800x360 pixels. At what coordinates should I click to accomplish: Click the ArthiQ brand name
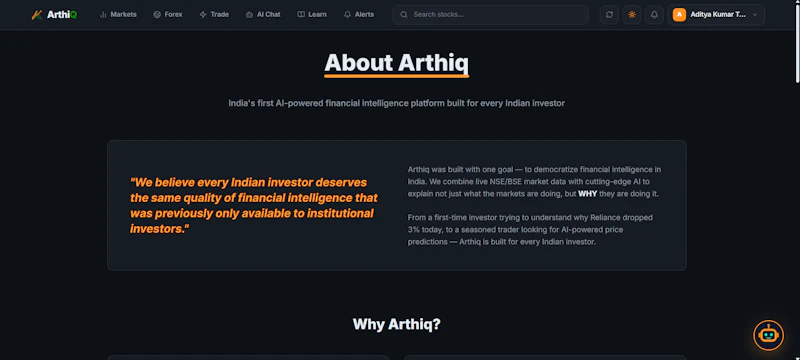tap(62, 15)
